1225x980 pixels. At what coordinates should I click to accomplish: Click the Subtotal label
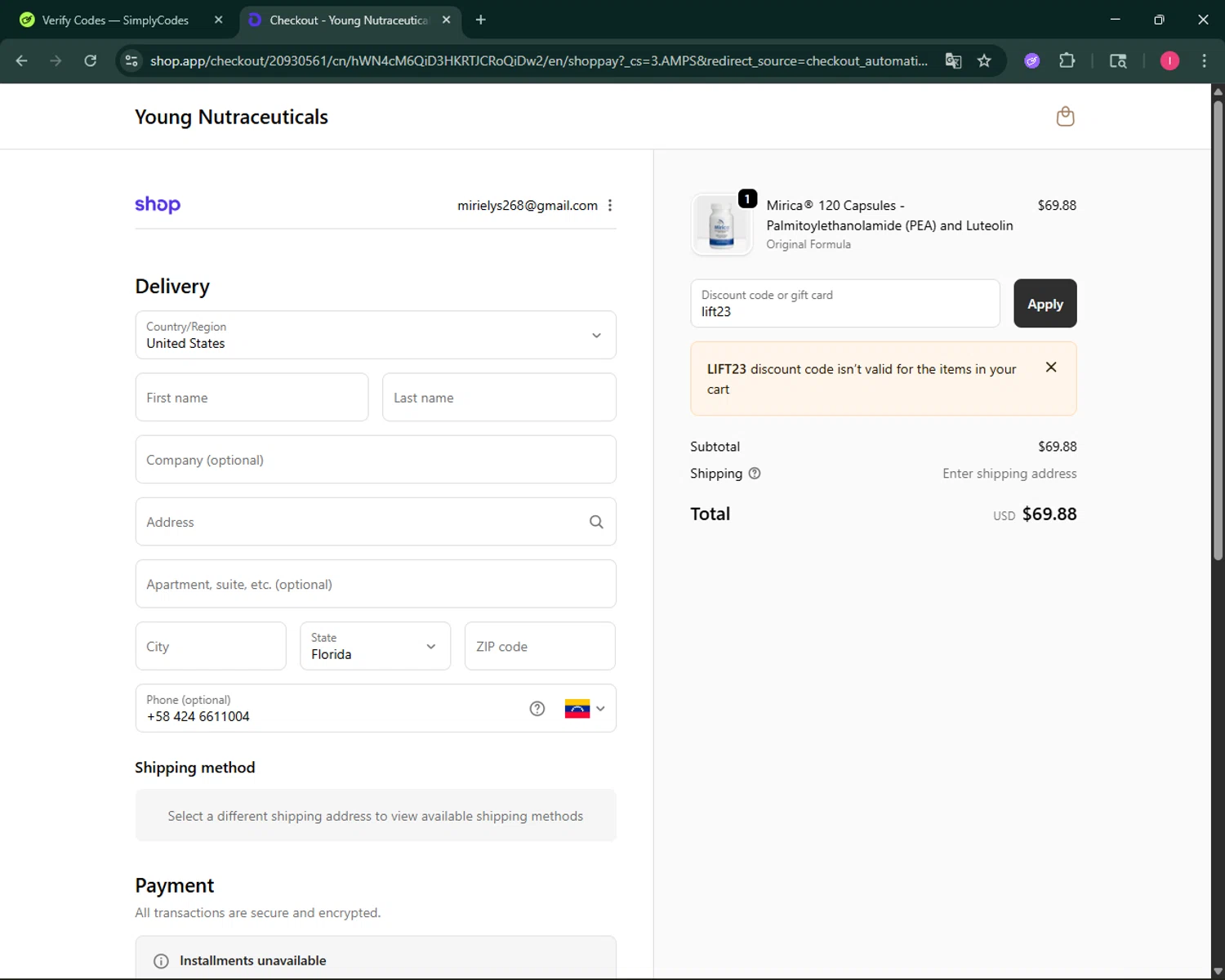(x=715, y=447)
